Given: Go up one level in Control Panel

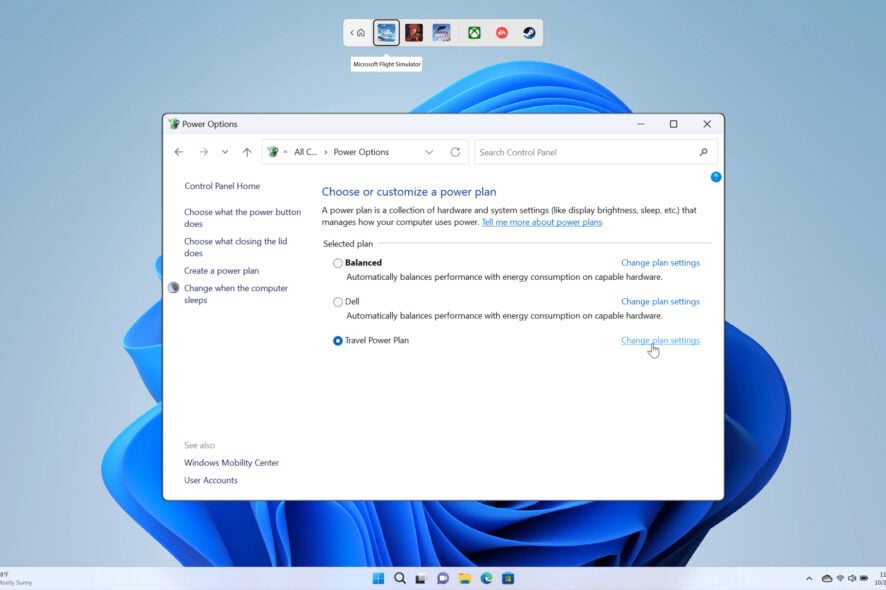Looking at the screenshot, I should (247, 152).
